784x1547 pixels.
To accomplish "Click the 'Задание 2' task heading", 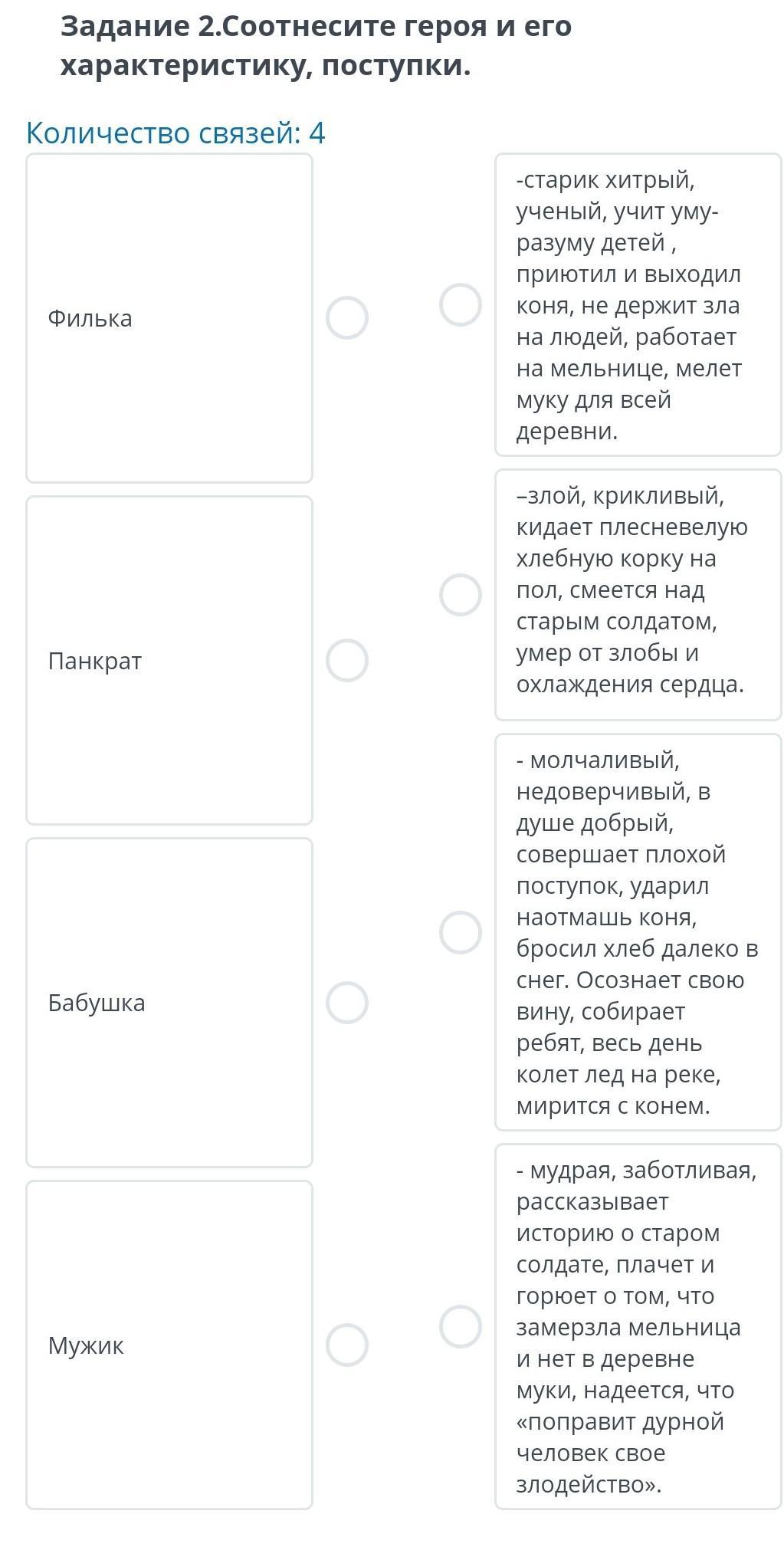I will coord(316,46).
